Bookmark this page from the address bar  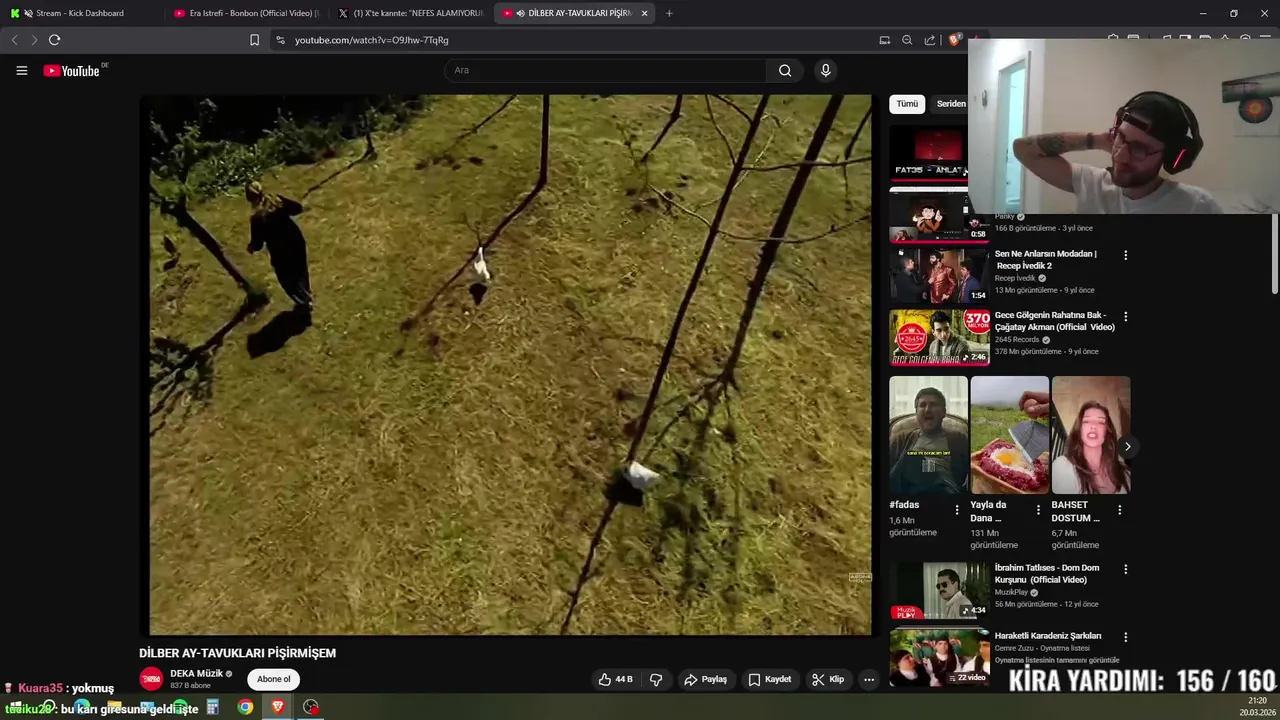(x=254, y=40)
